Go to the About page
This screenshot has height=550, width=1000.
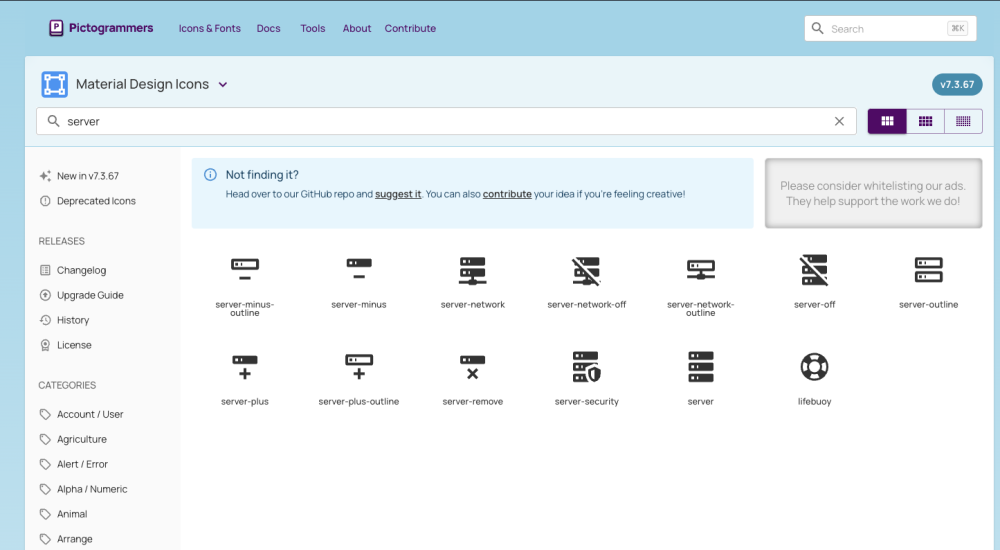pos(357,29)
